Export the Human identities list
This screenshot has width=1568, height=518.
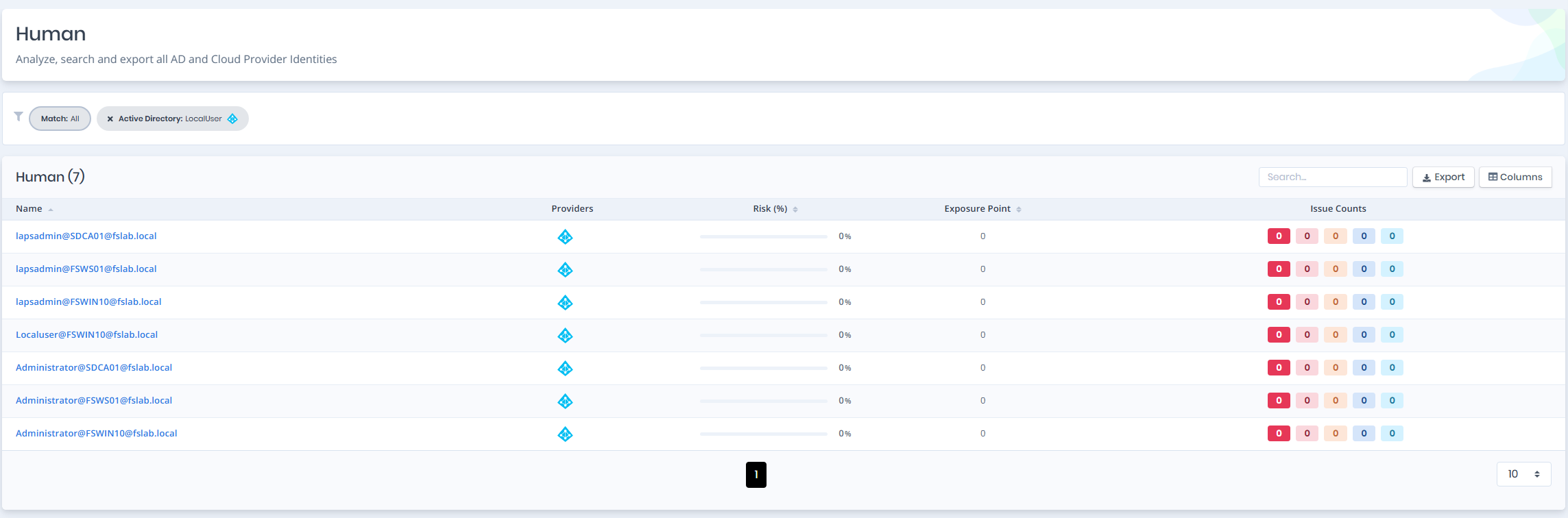(x=1443, y=177)
